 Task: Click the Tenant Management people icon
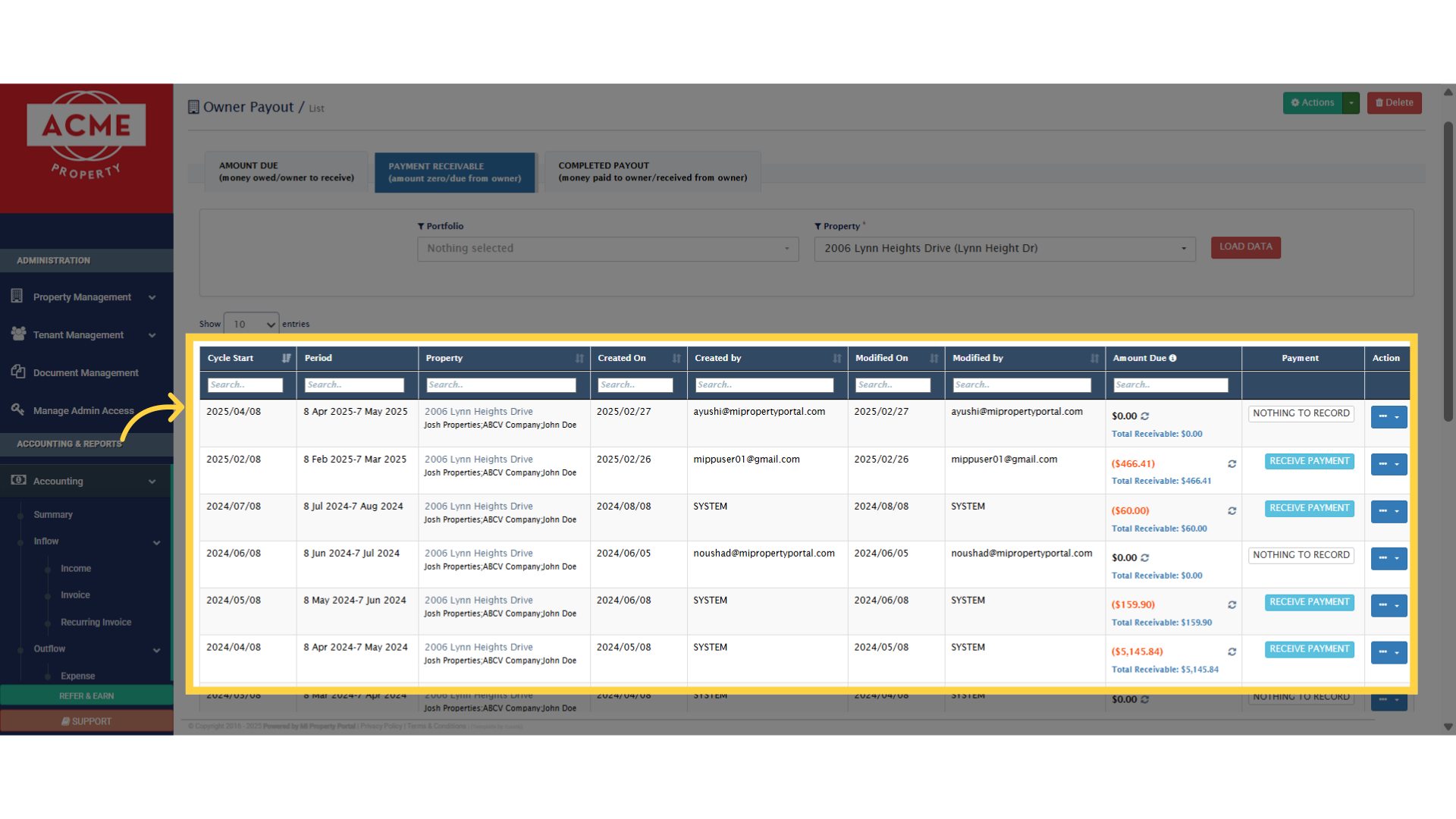(18, 334)
